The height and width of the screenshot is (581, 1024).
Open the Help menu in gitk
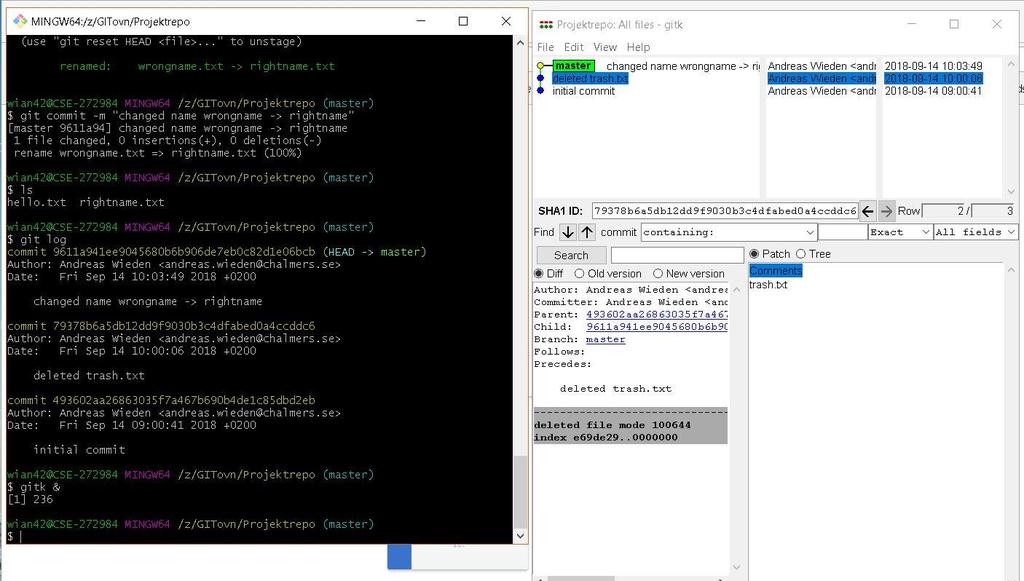click(x=638, y=47)
